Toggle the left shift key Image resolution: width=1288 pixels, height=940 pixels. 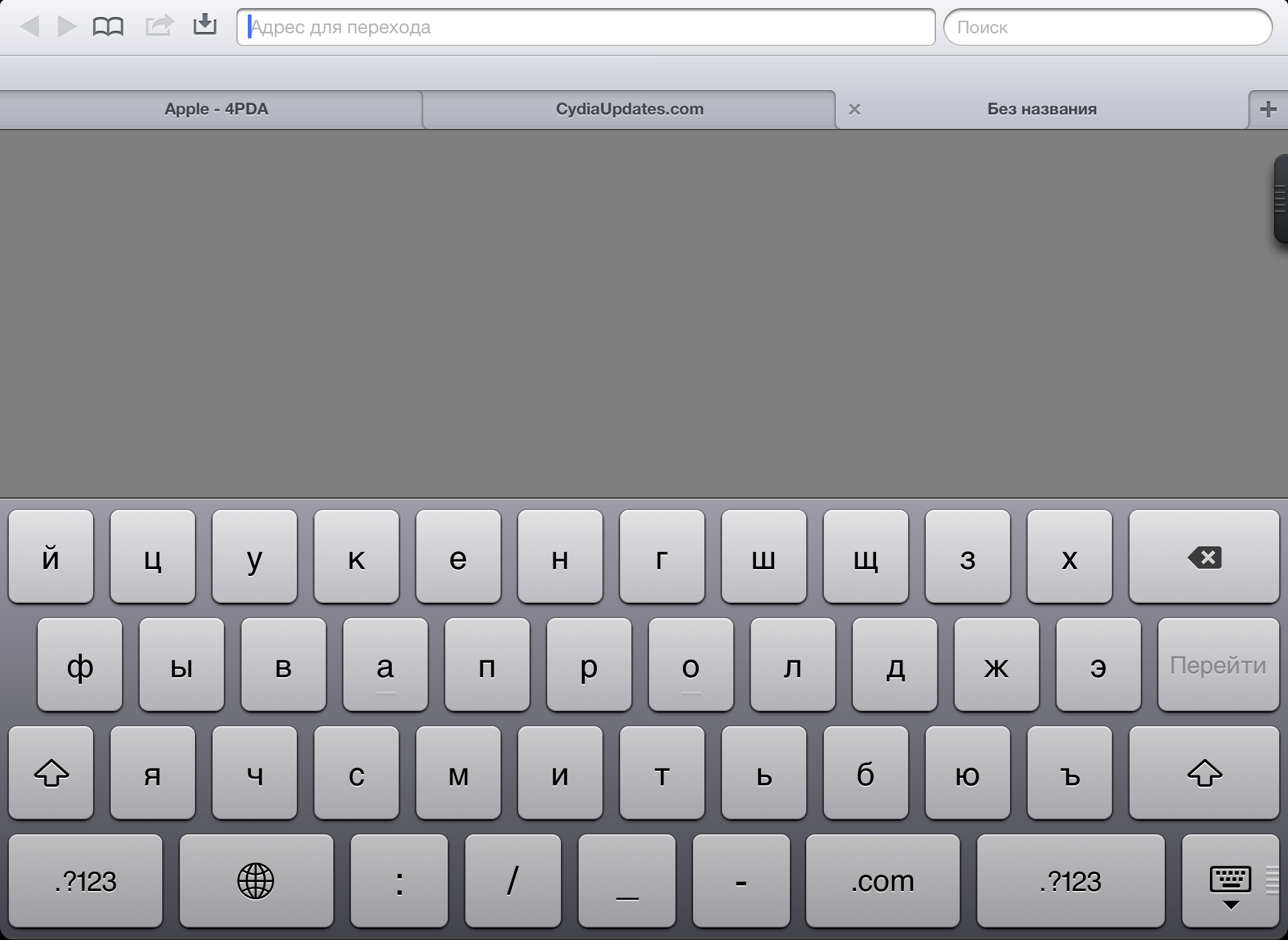tap(51, 773)
